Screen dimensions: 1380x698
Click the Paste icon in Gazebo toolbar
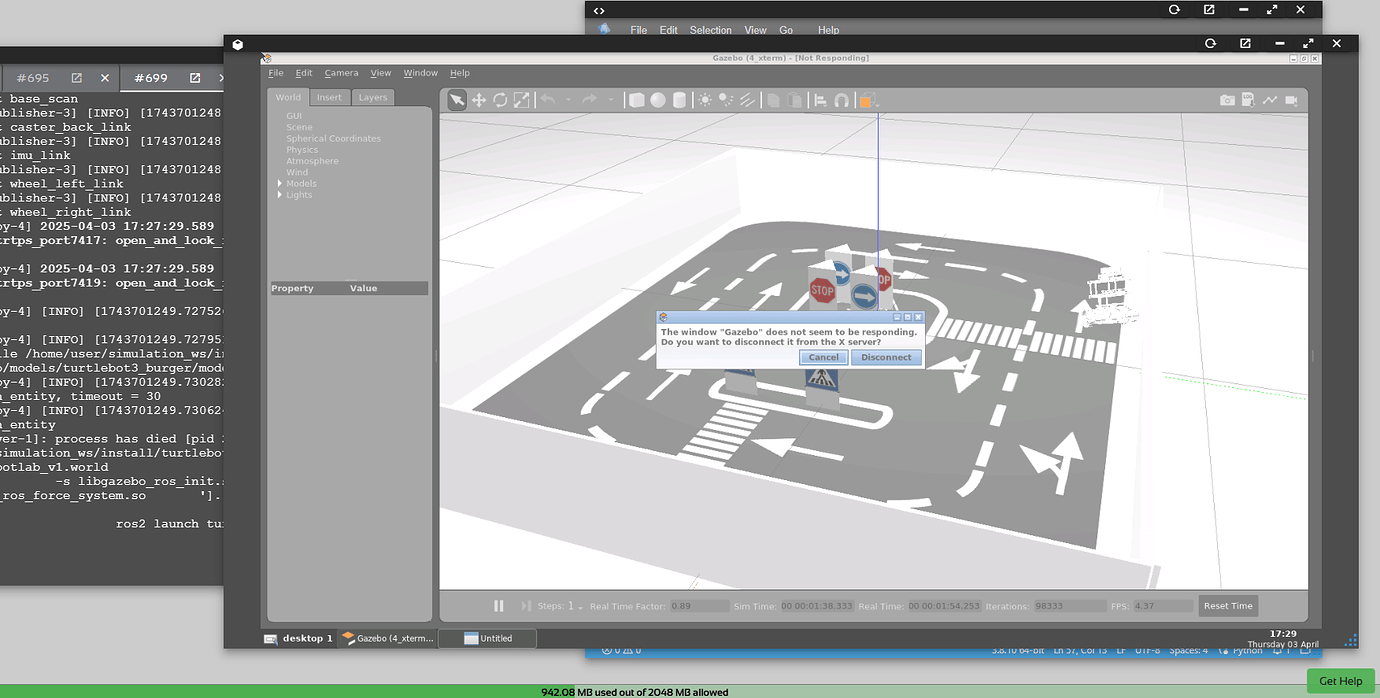pyautogui.click(x=794, y=100)
